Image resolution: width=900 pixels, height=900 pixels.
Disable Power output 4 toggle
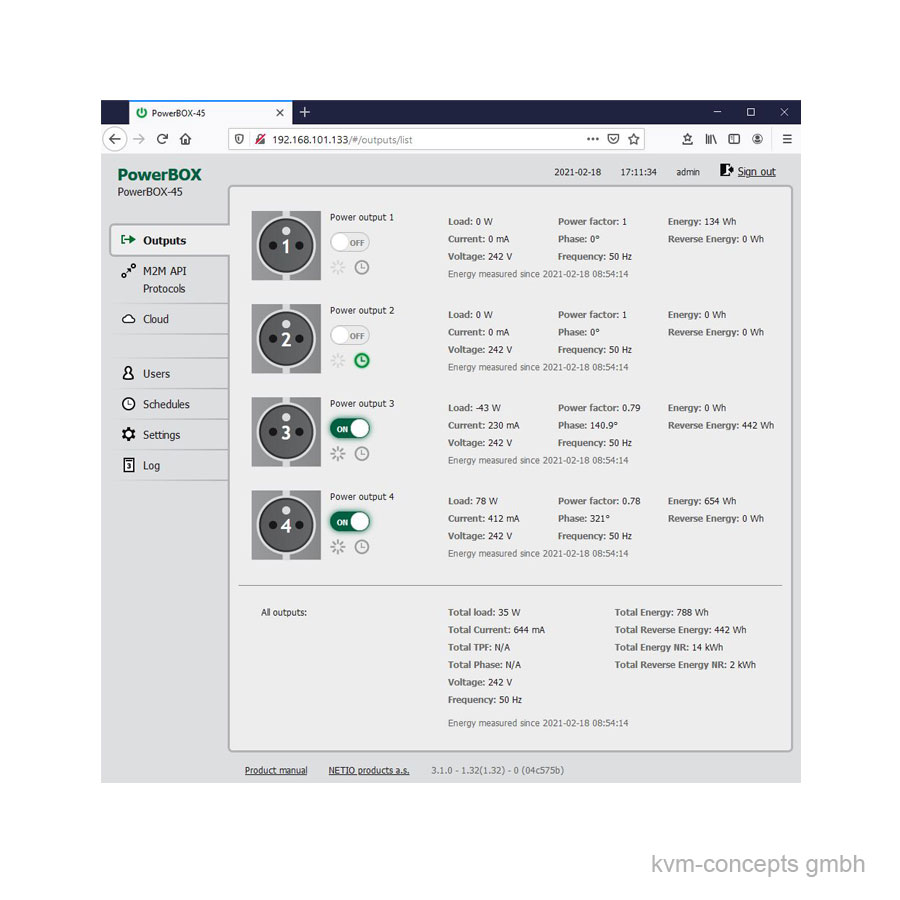coord(350,521)
